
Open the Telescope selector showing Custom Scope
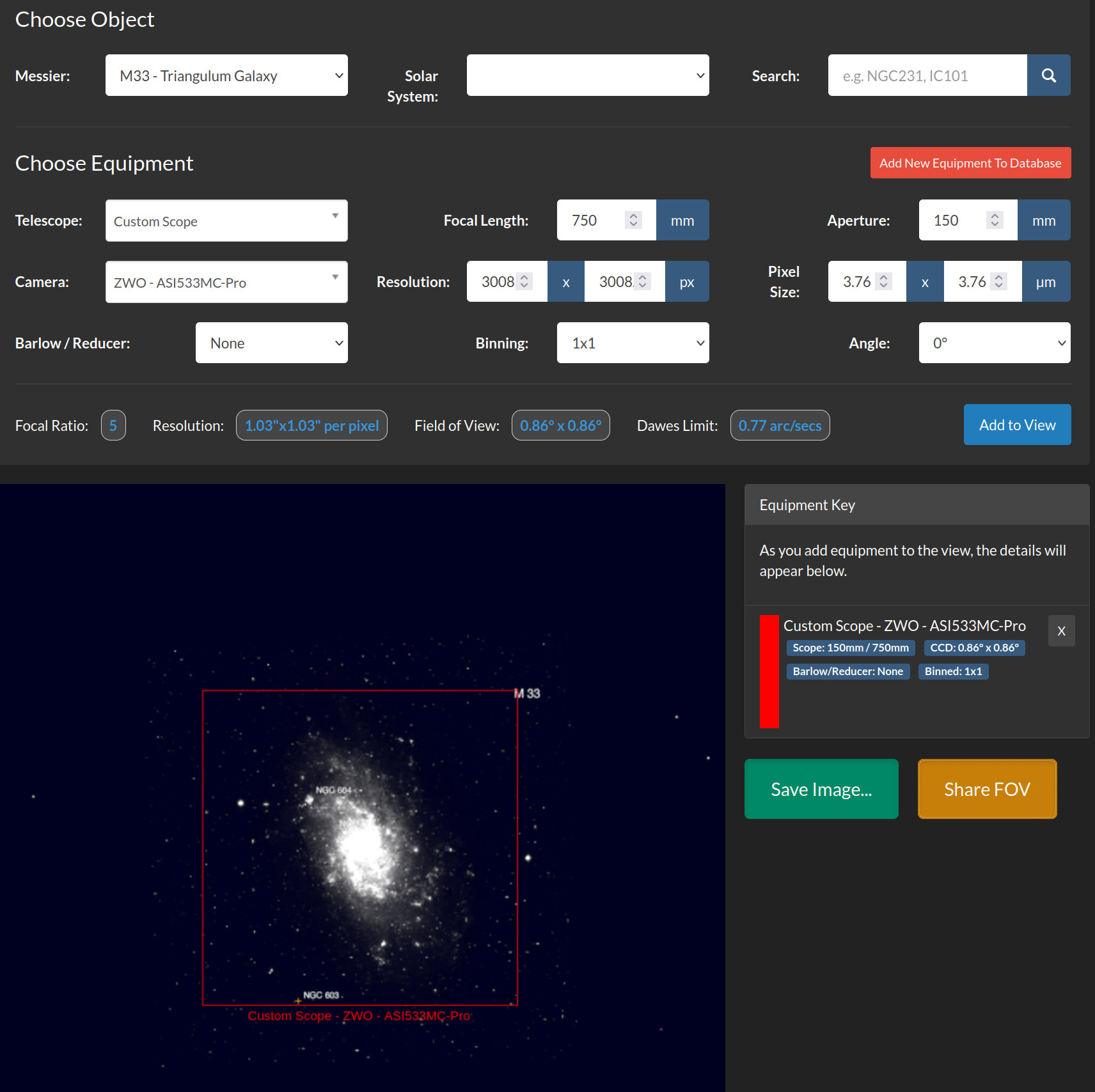coord(226,221)
